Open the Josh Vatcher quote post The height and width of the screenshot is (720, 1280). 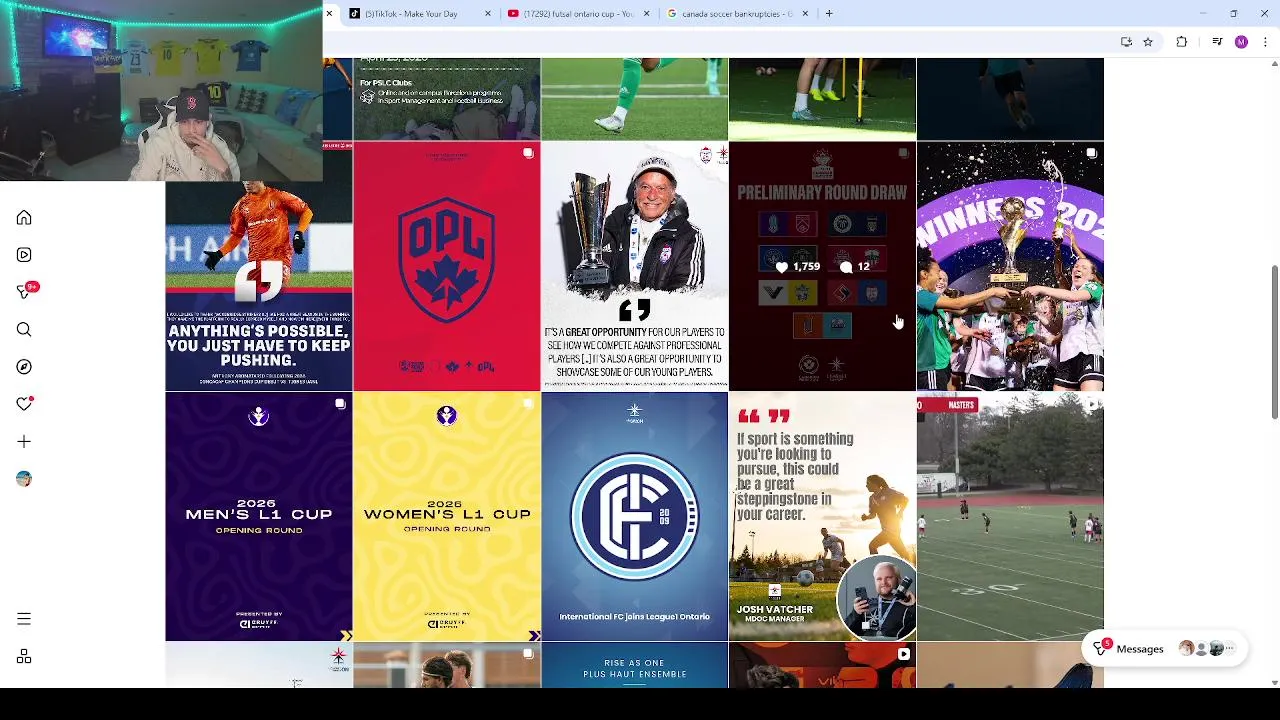(822, 516)
